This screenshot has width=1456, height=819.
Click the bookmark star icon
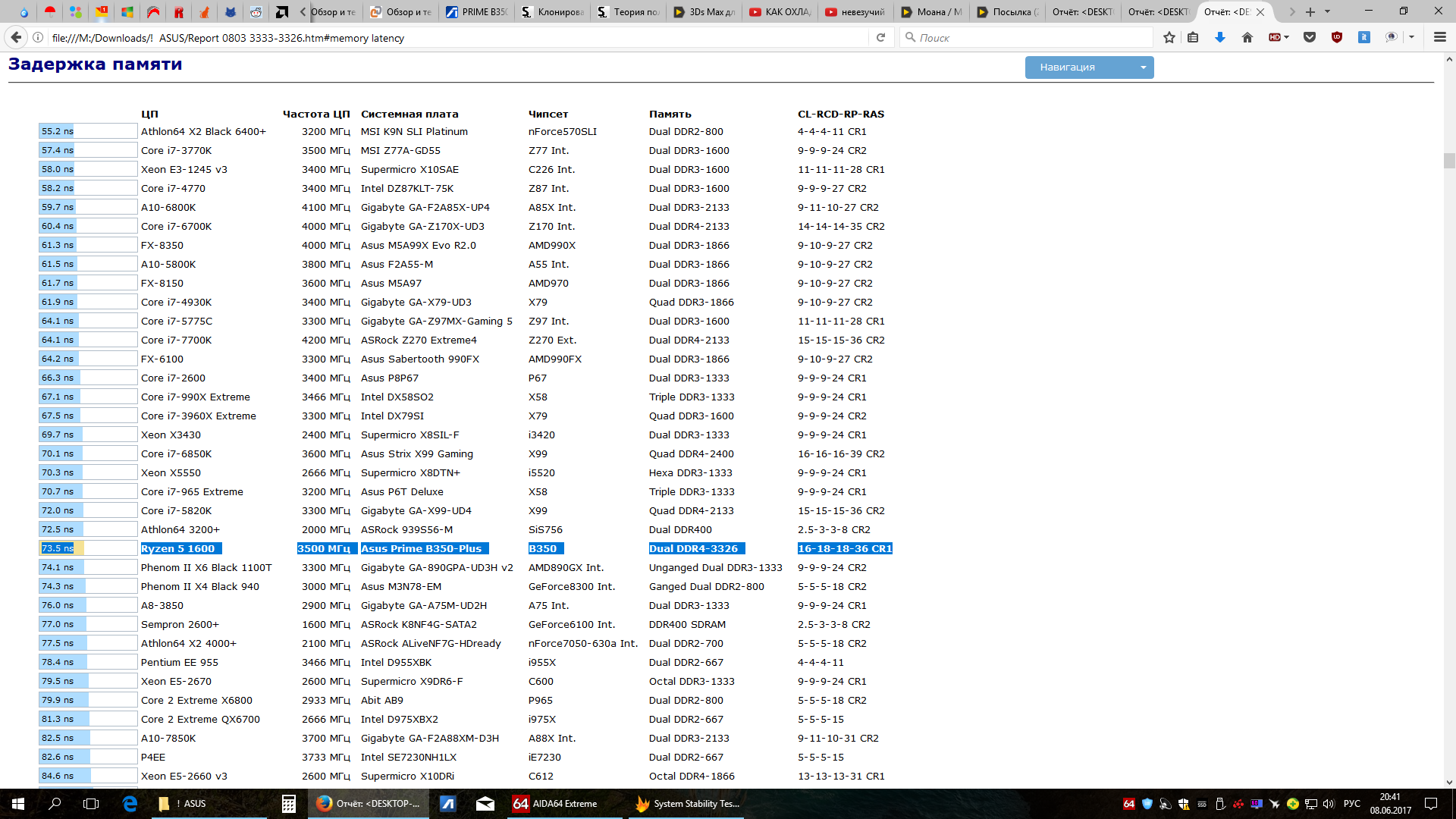coord(1169,37)
